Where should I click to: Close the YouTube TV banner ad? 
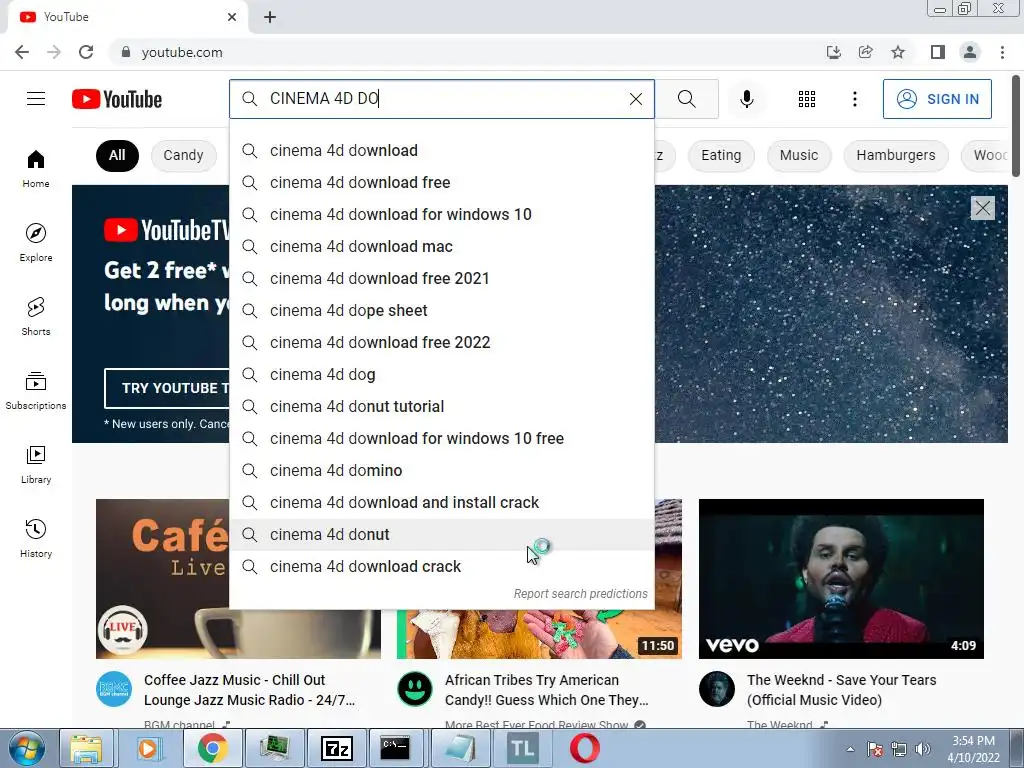tap(982, 208)
